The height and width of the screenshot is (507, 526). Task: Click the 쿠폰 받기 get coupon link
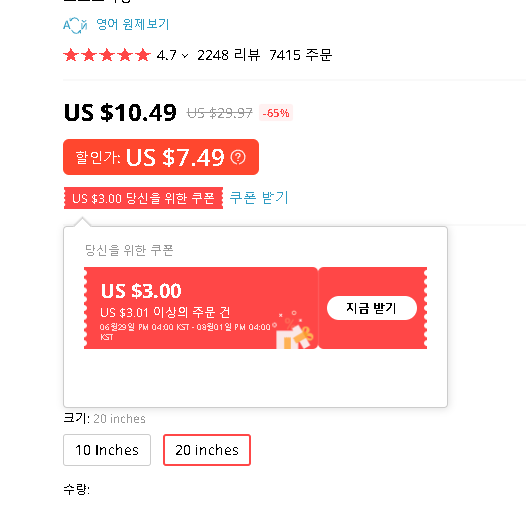[259, 197]
